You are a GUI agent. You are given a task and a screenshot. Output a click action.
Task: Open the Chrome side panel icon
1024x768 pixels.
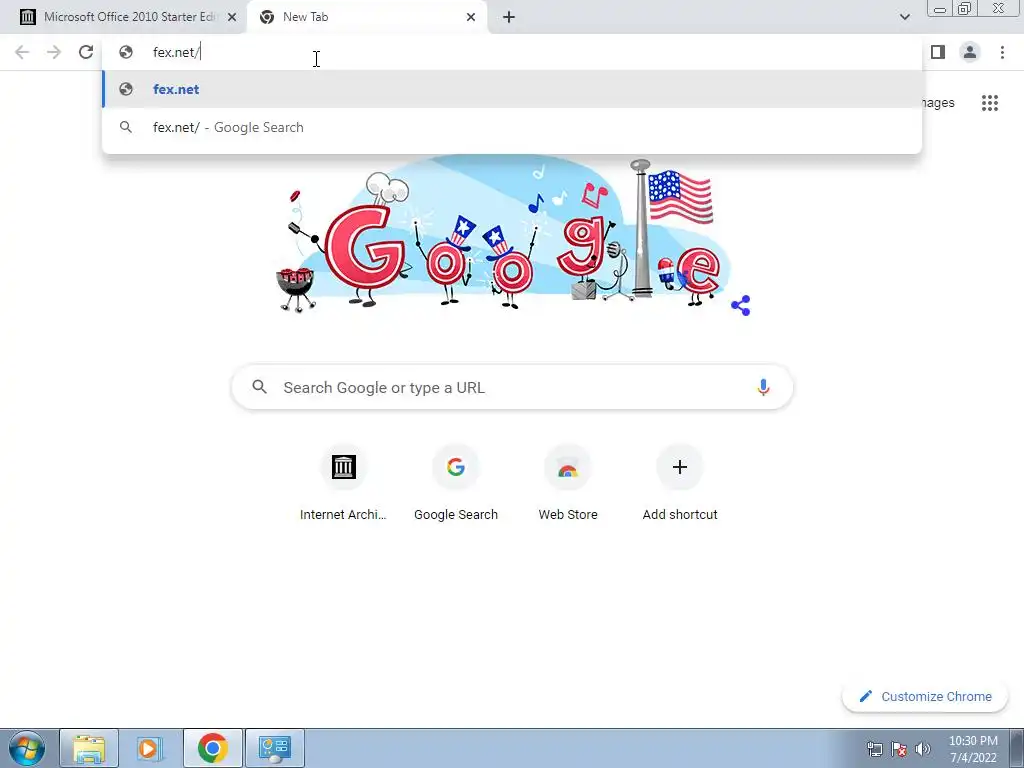(x=938, y=52)
